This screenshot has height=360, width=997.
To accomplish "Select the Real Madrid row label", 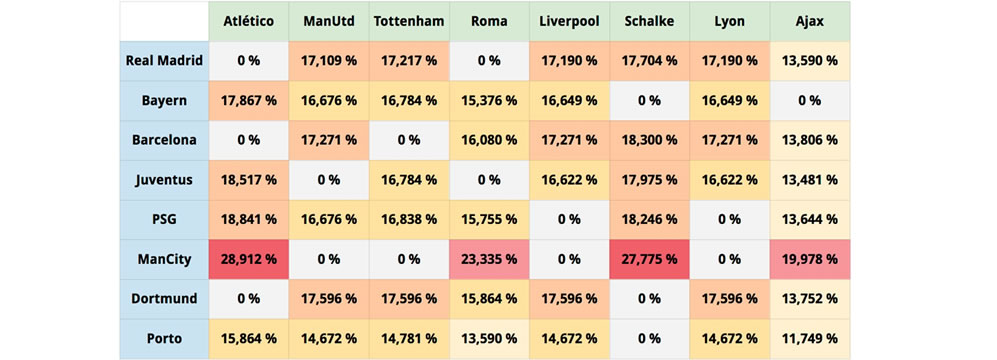I will [x=164, y=61].
